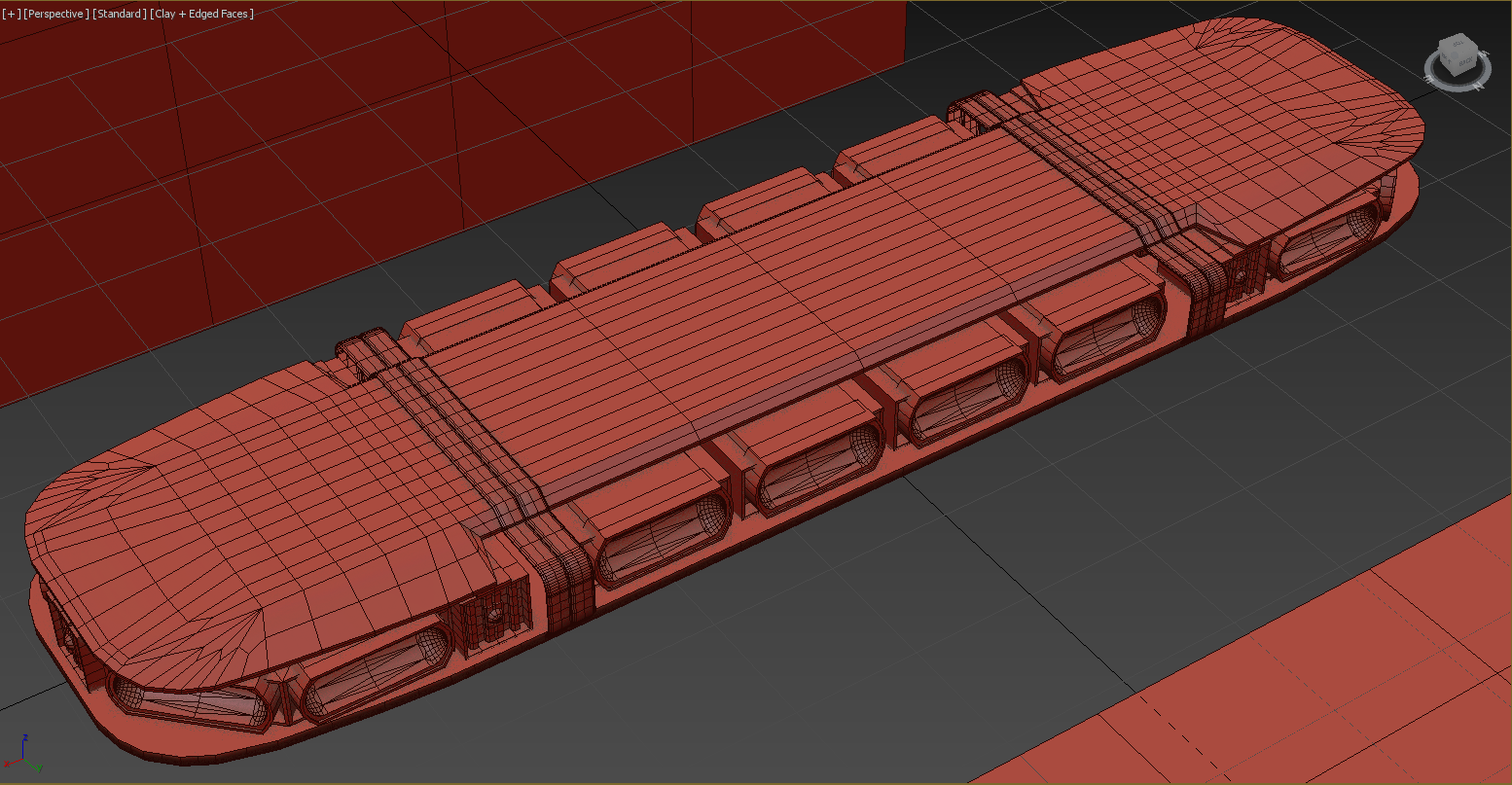The image size is (1512, 785).
Task: Click the blue Z axis label on gizmo
Action: [x=24, y=738]
